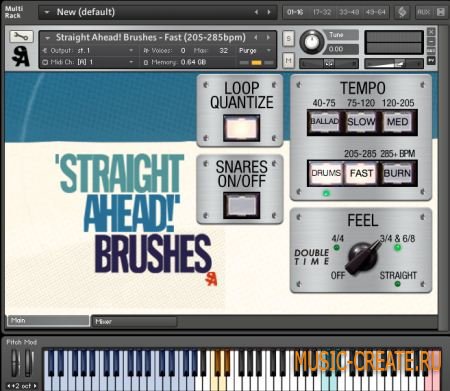Shift keyboard octave up arrow
This screenshot has height=391, width=450.
point(35,386)
